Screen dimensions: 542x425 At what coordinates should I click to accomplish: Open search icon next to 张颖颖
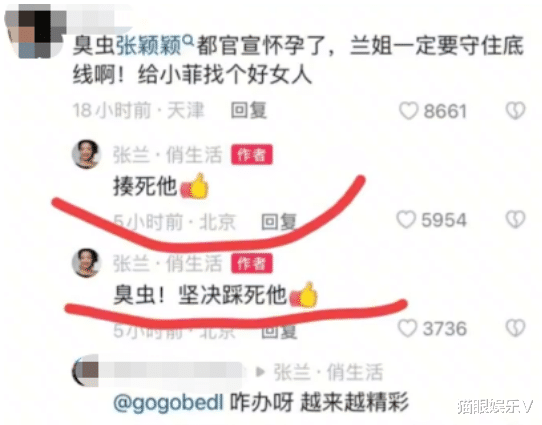click(x=187, y=40)
